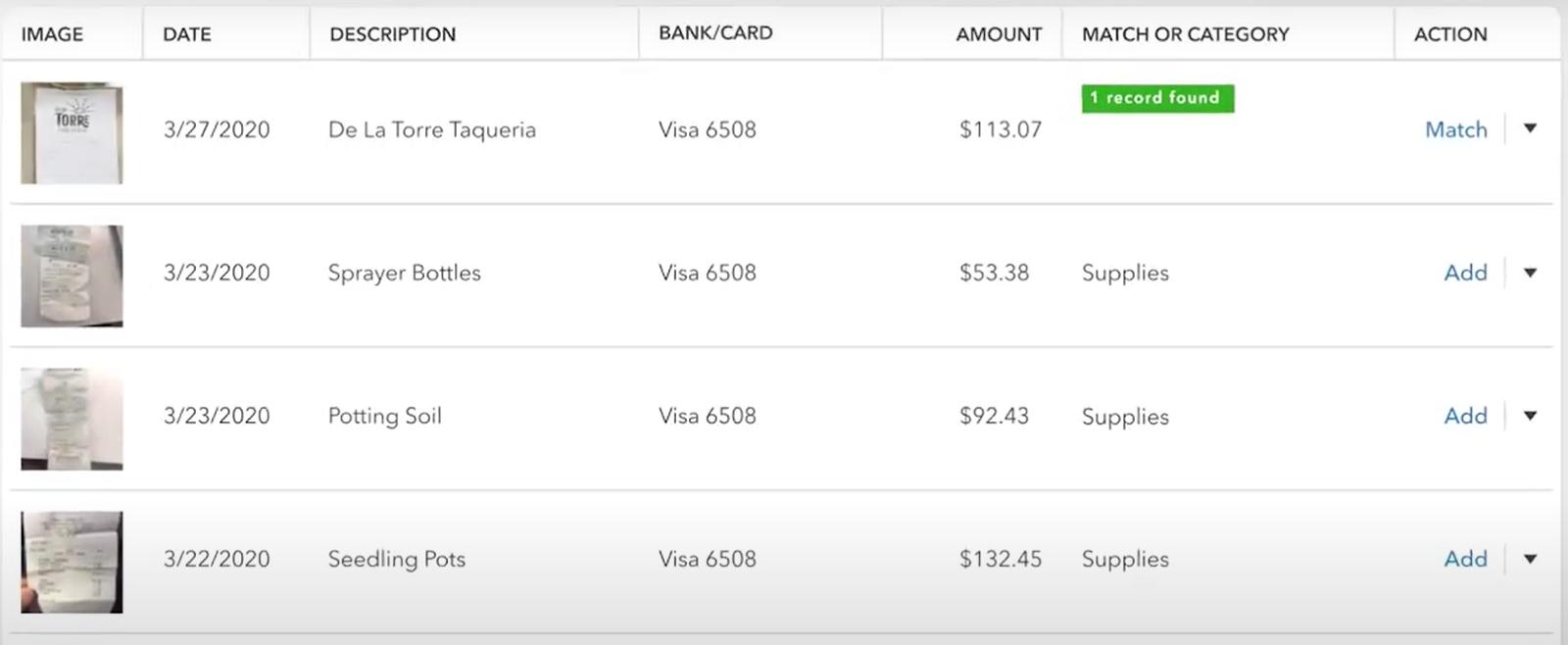Add the Potting Soil receipt
This screenshot has width=1568, height=645.
[x=1465, y=416]
